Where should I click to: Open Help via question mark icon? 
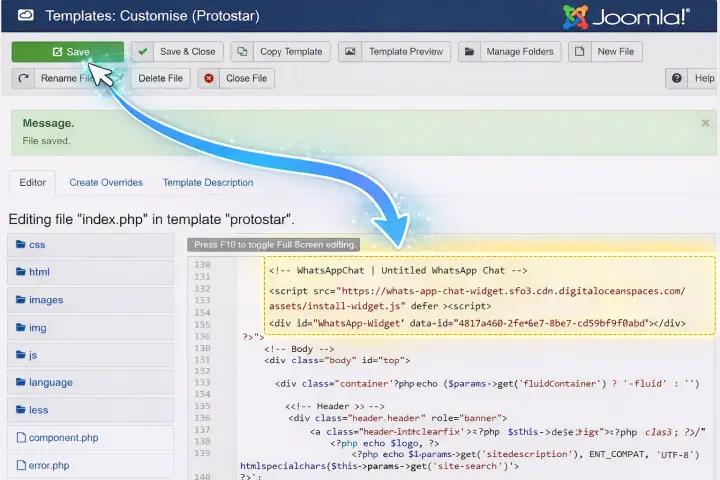(678, 78)
